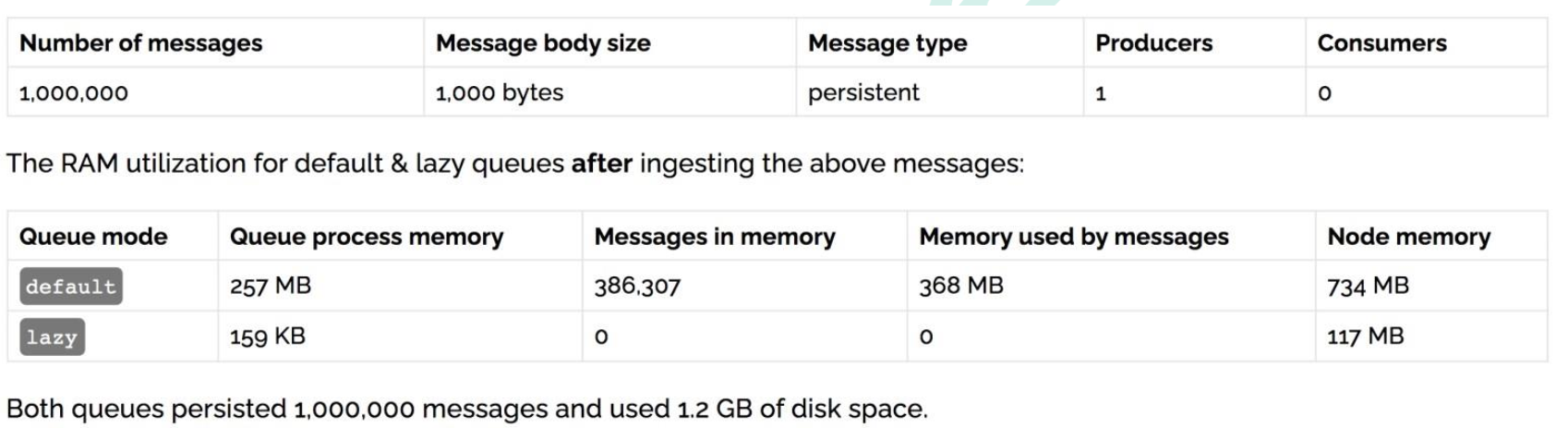The image size is (1568, 428).
Task: Select the "Producers" column header
Action: point(1153,43)
